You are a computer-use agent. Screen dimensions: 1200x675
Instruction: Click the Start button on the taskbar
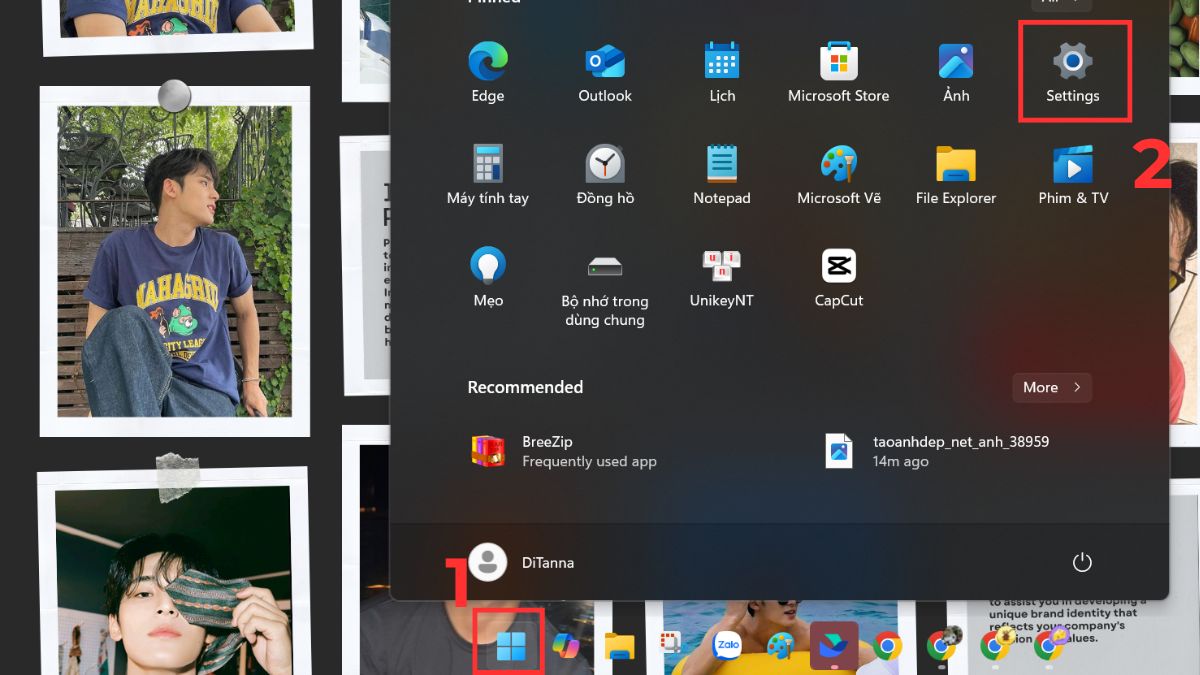click(511, 646)
